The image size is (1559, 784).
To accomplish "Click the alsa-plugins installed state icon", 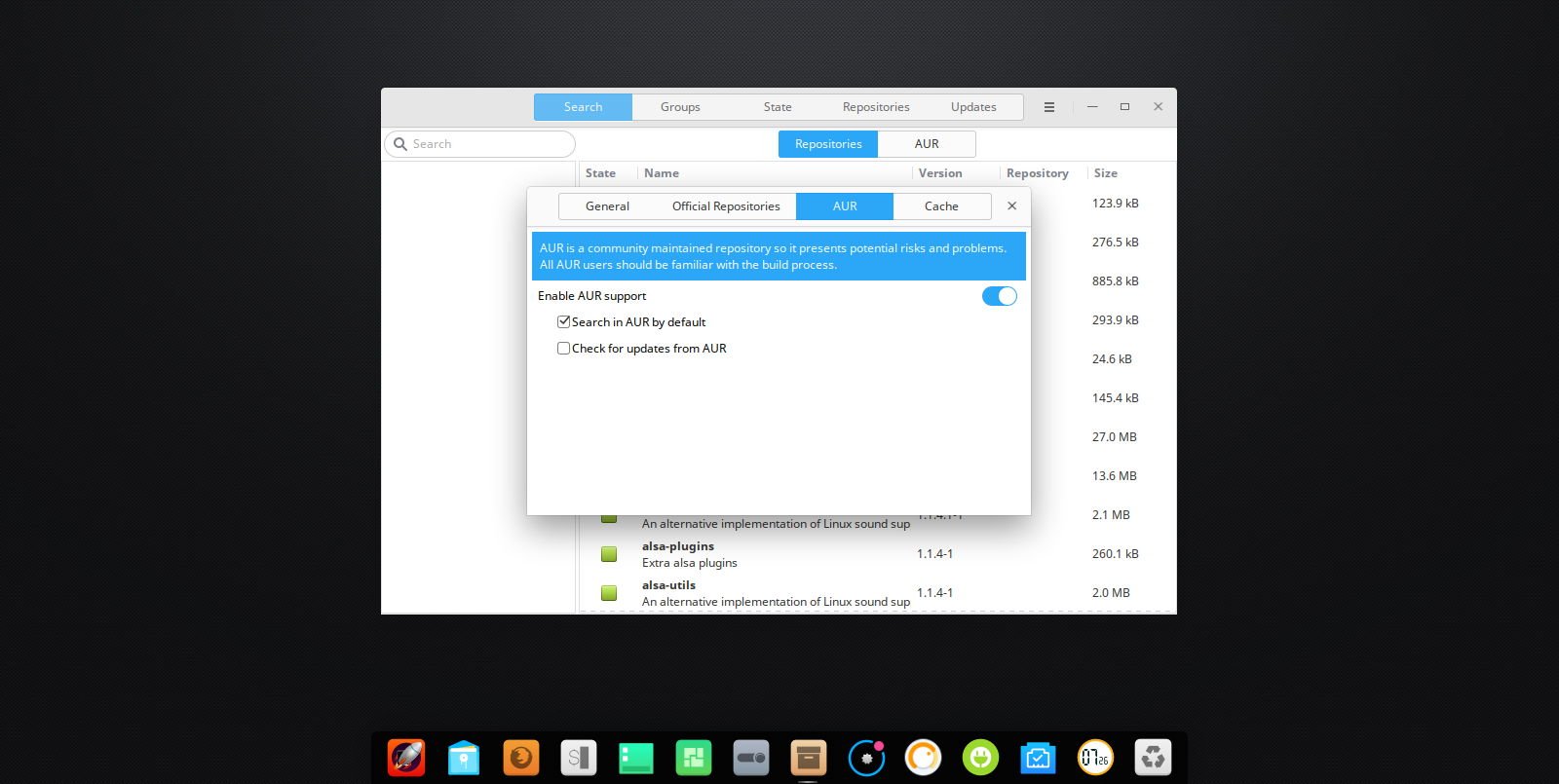I will [x=609, y=554].
